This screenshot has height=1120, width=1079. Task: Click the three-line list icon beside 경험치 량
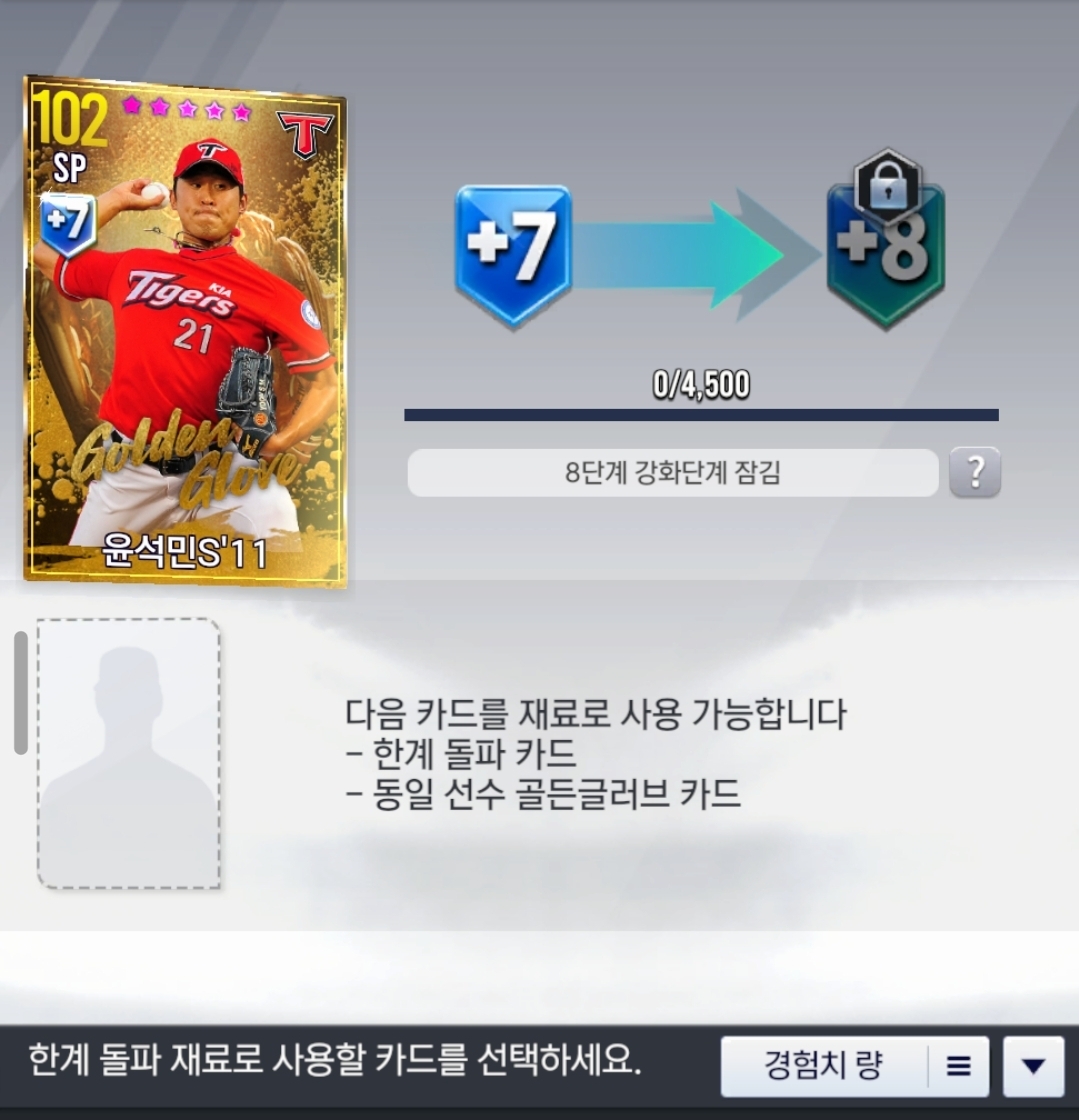pyautogui.click(x=959, y=1066)
